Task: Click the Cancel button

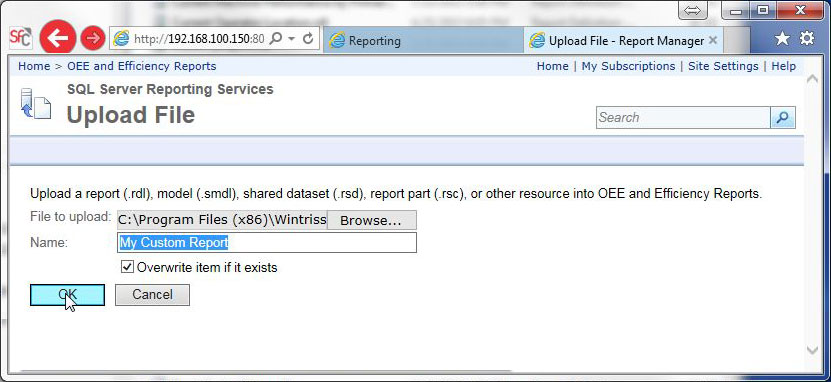Action: point(152,295)
